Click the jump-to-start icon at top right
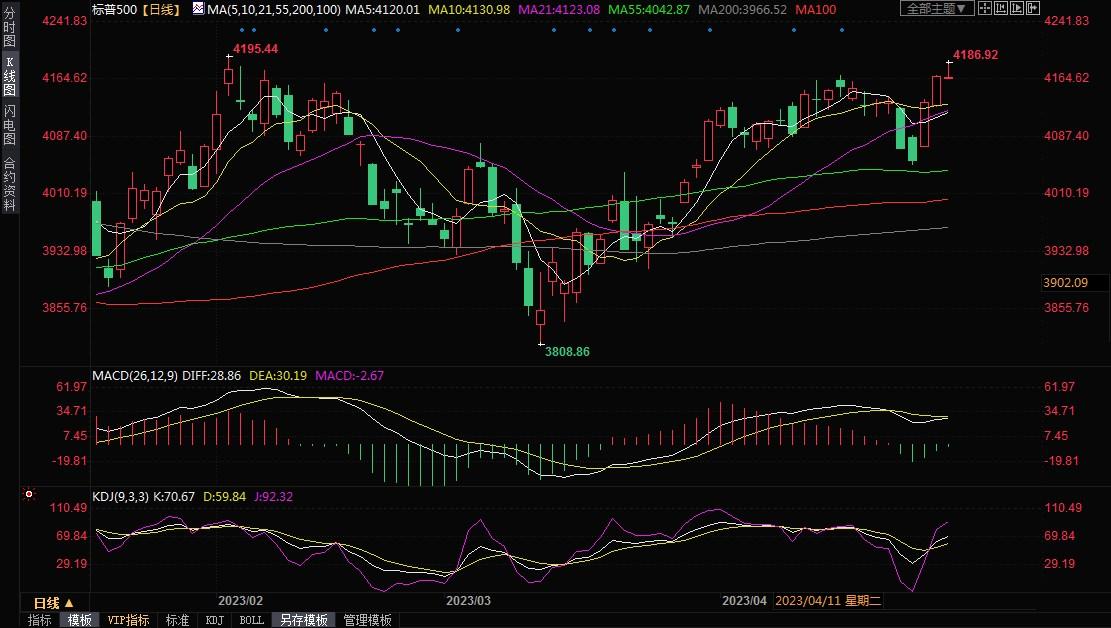The height and width of the screenshot is (628, 1111). click(x=1000, y=9)
